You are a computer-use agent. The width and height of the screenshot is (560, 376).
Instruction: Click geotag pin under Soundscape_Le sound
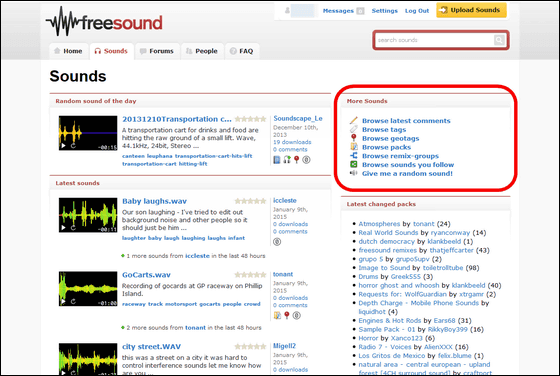[x=296, y=160]
